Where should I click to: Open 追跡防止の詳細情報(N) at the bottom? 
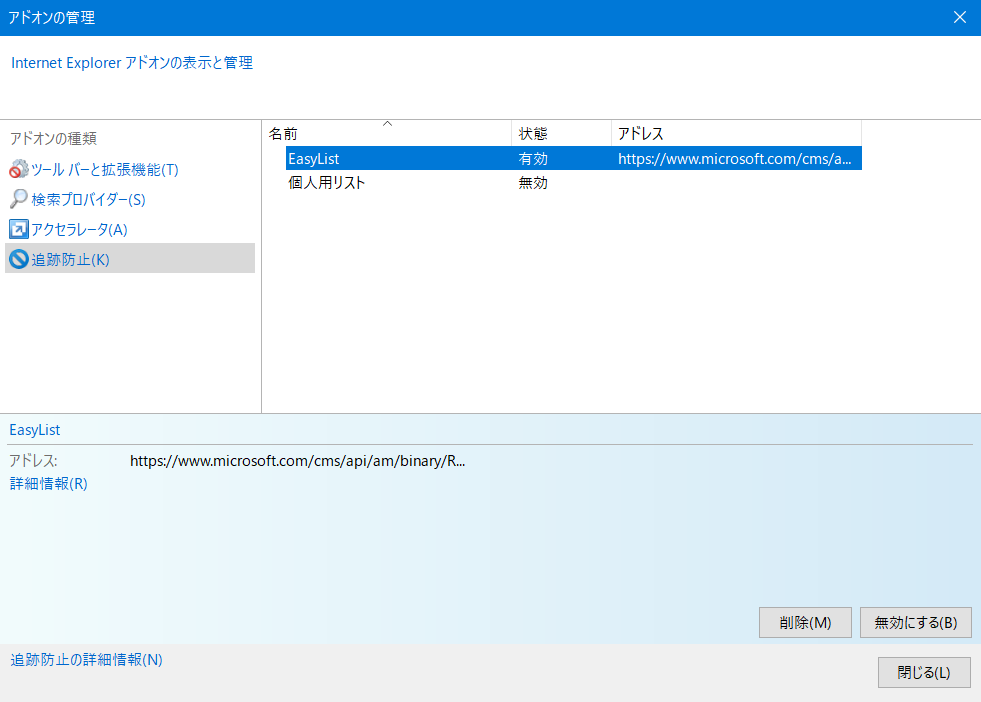point(86,660)
